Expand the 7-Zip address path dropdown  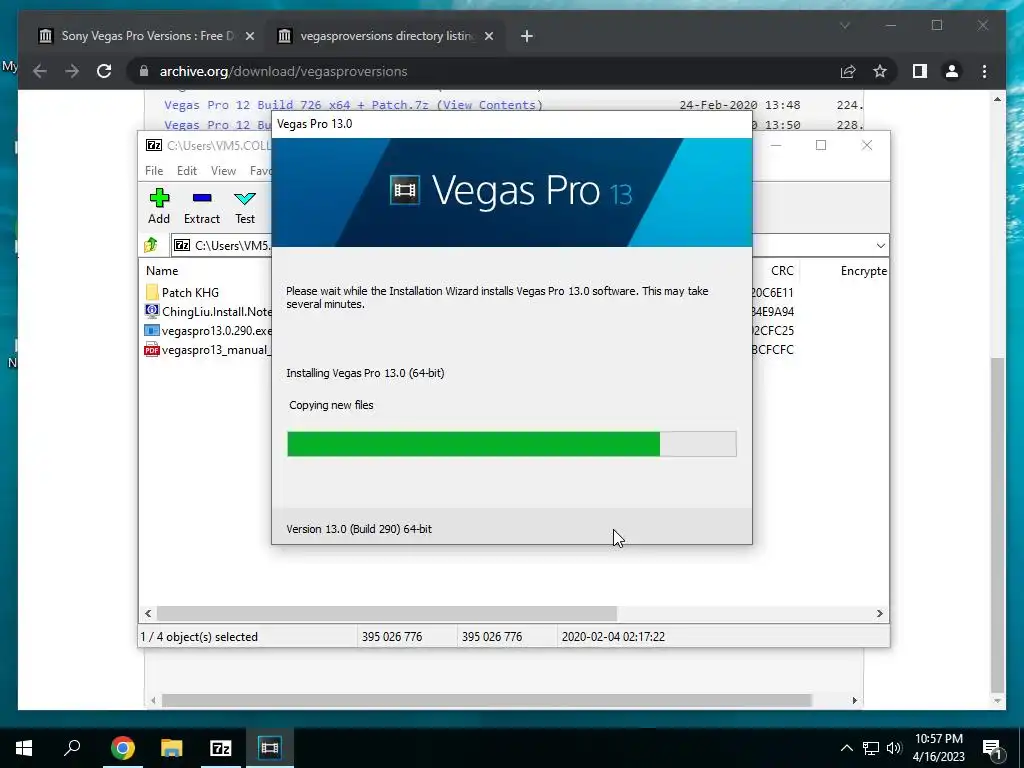click(x=880, y=246)
